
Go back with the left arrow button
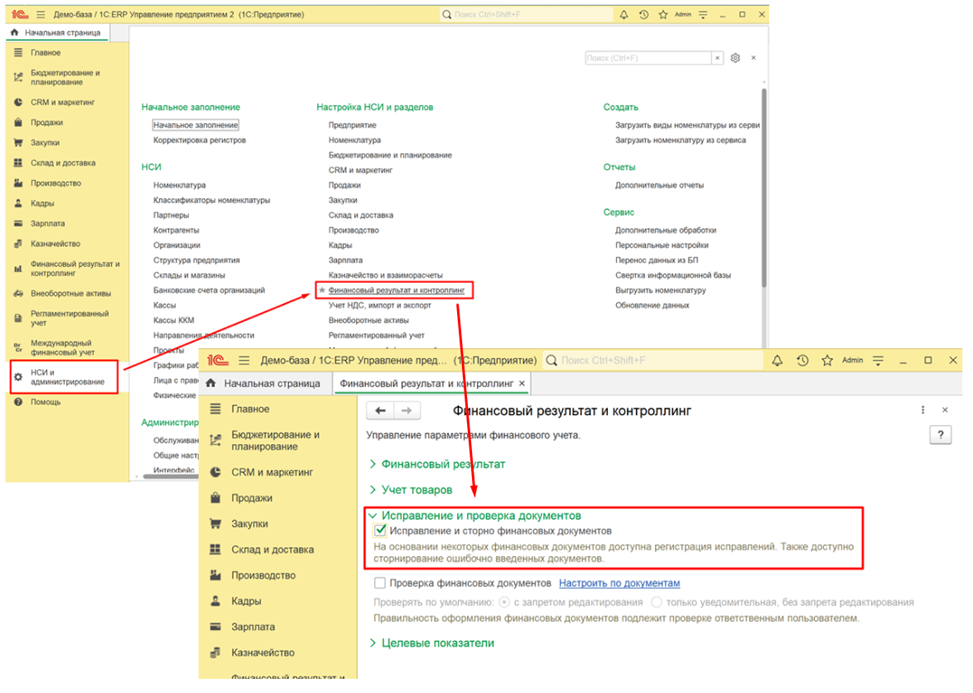pyautogui.click(x=380, y=411)
